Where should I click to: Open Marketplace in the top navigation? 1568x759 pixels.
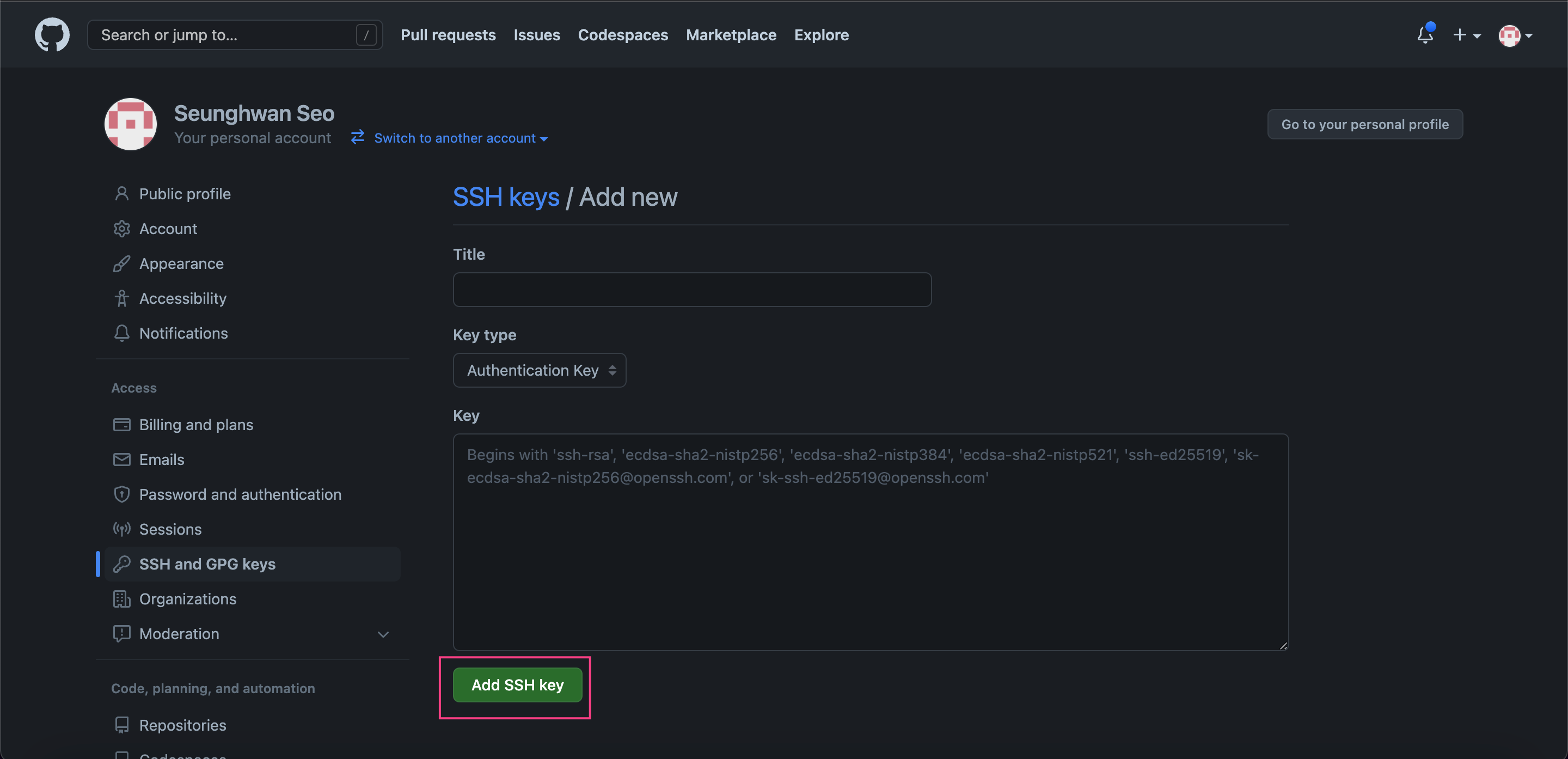coord(731,35)
